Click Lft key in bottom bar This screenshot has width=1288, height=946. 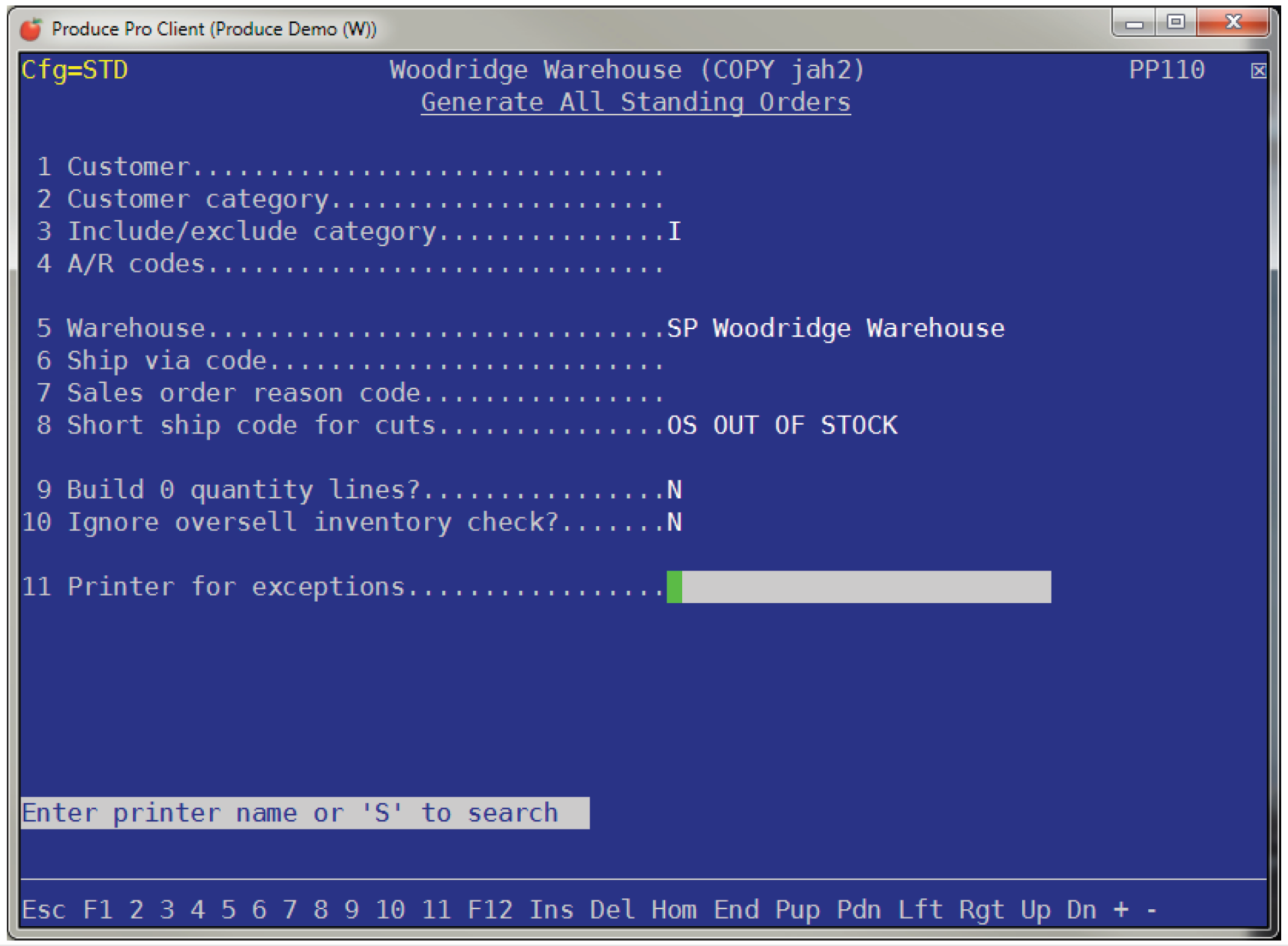[x=920, y=910]
